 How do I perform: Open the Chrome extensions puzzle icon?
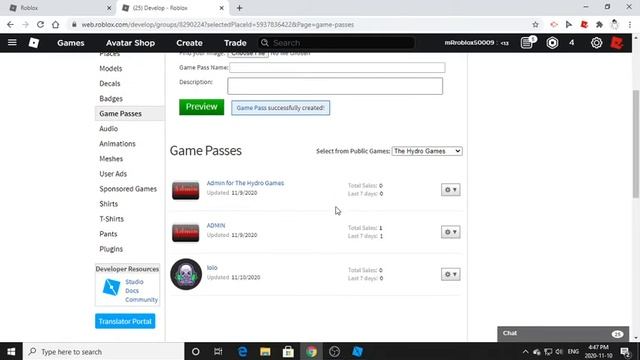(x=599, y=24)
